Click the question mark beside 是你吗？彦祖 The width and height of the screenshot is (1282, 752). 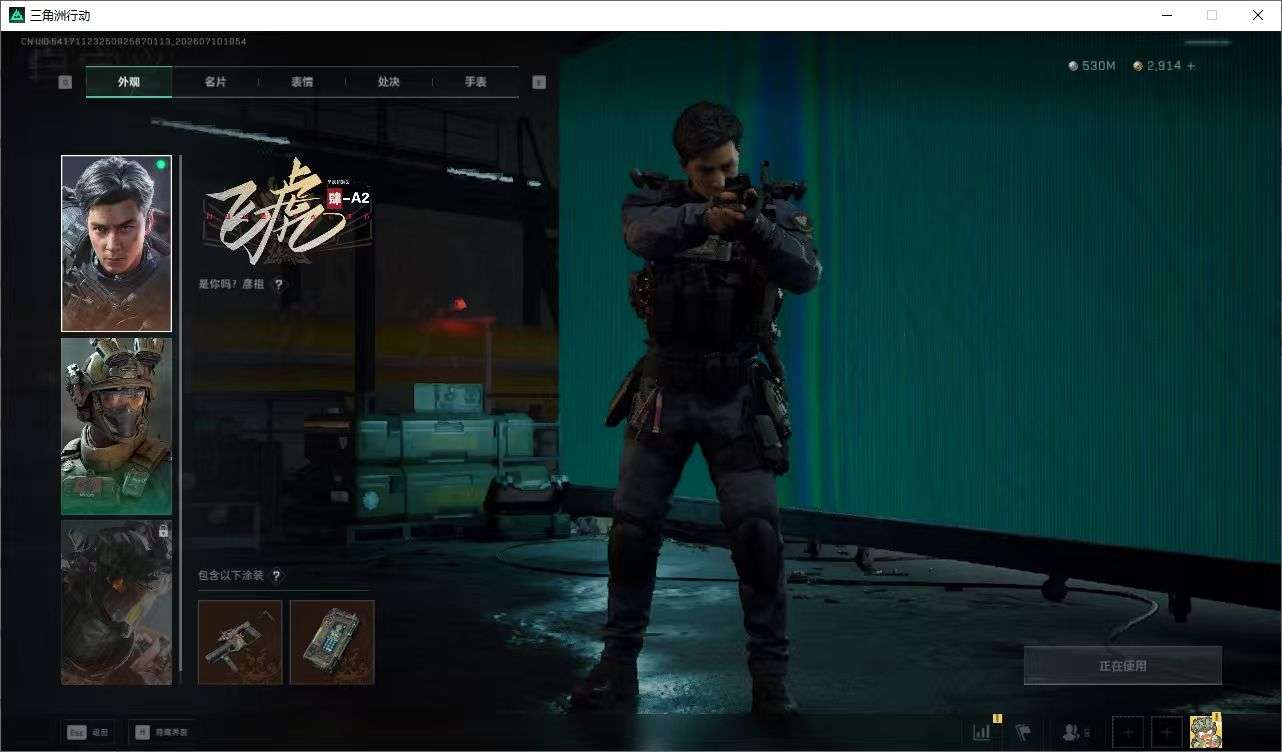click(x=279, y=284)
